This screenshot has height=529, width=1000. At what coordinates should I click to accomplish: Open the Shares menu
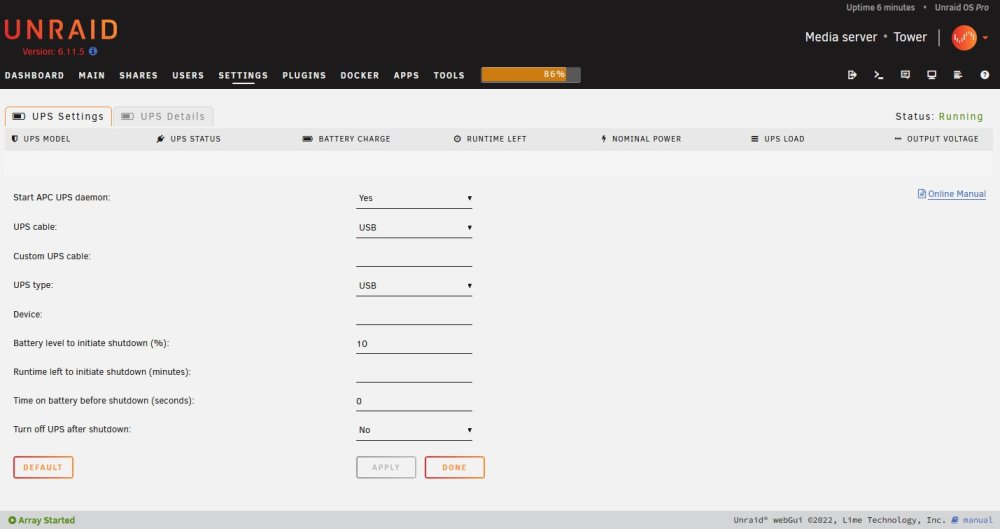138,75
